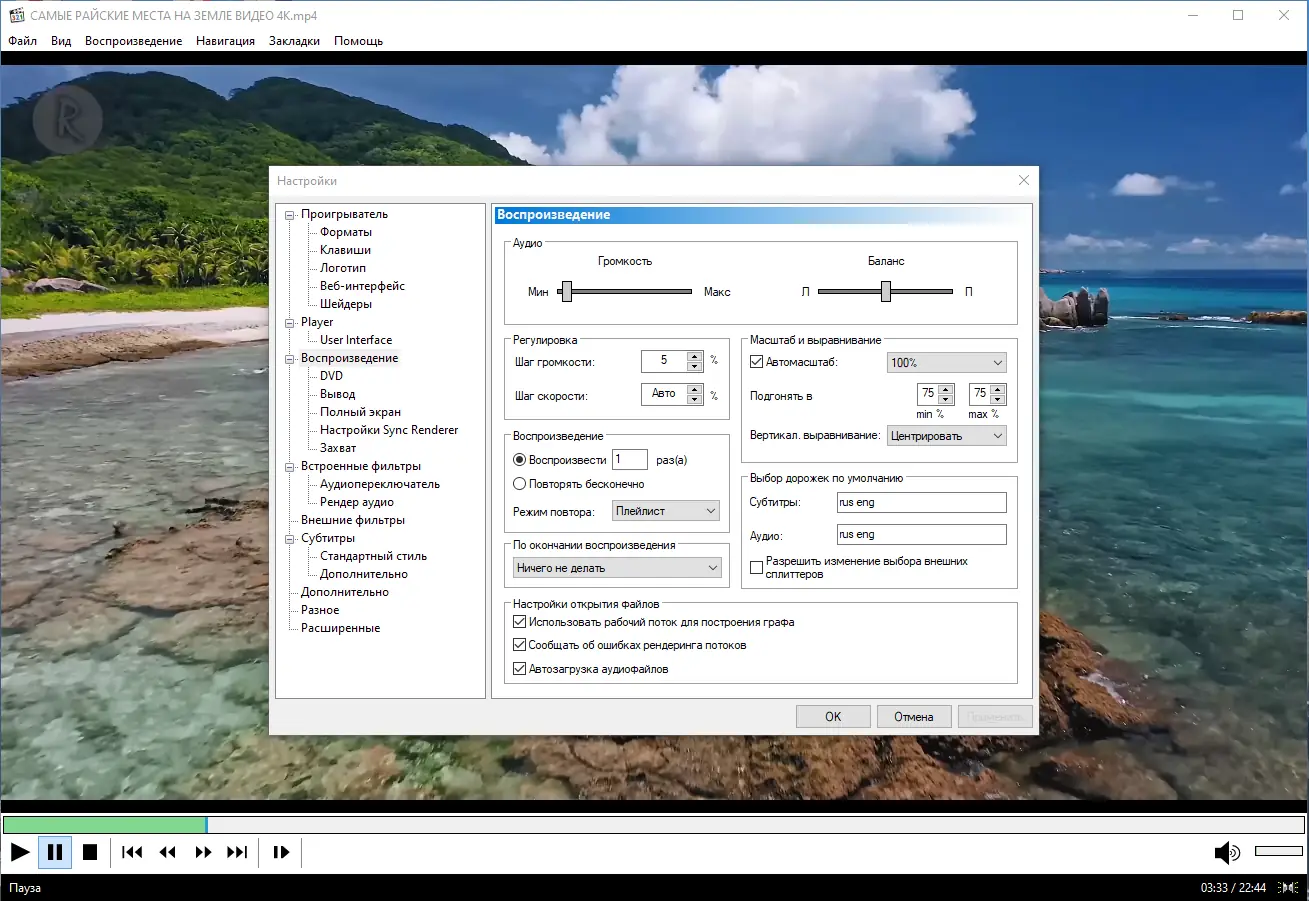Viewport: 1309px width, 901px height.
Task: Skip to next file icon
Action: click(237, 852)
